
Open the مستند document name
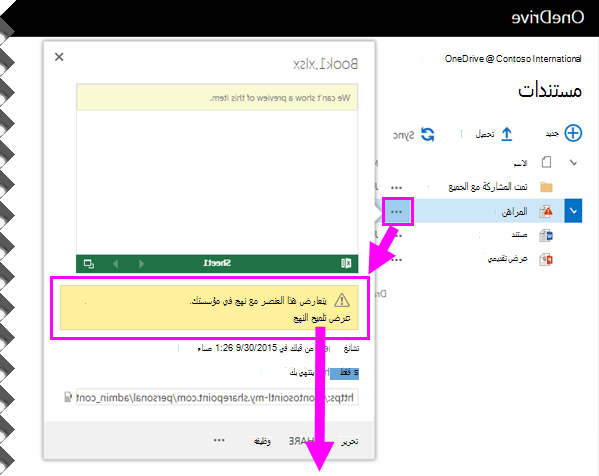520,235
